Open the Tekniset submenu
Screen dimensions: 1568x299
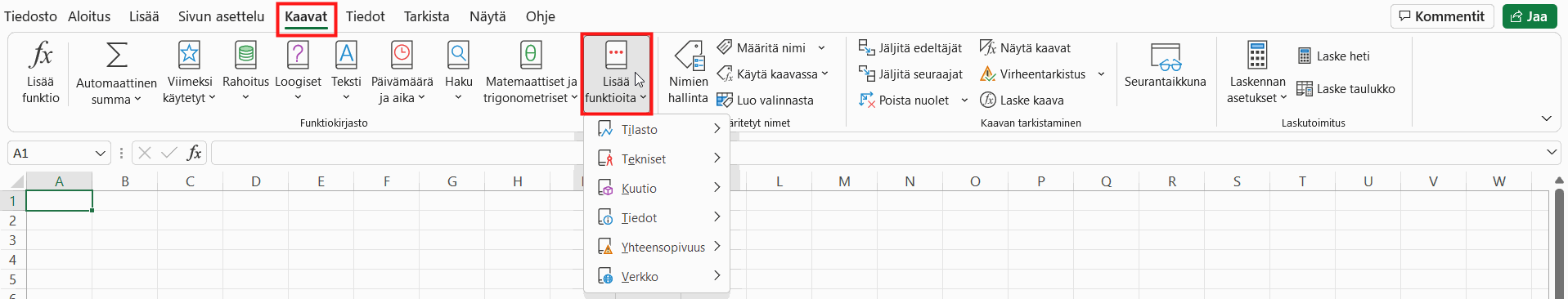(657, 158)
